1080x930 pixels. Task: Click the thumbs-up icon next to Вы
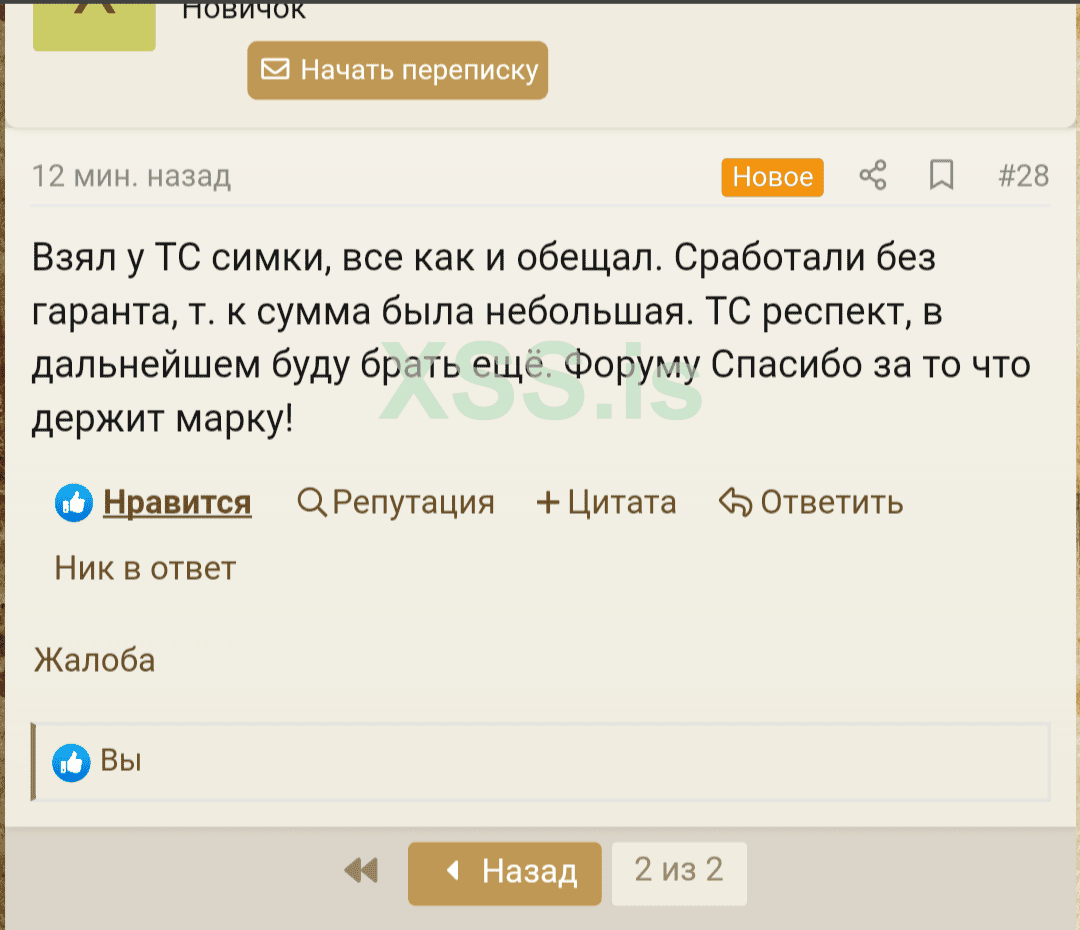tap(71, 761)
